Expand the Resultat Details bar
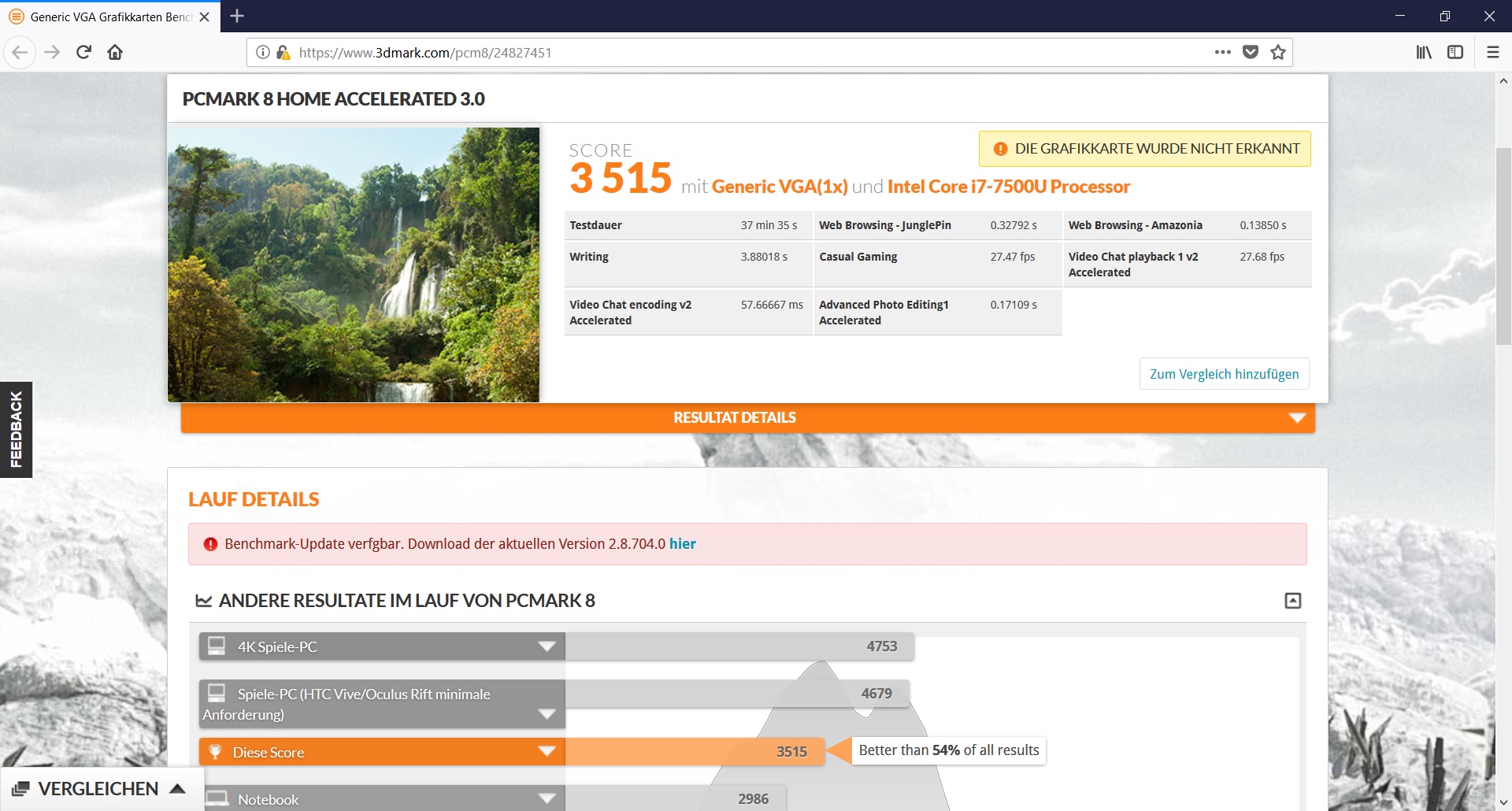The height and width of the screenshot is (811, 1512). click(x=748, y=417)
